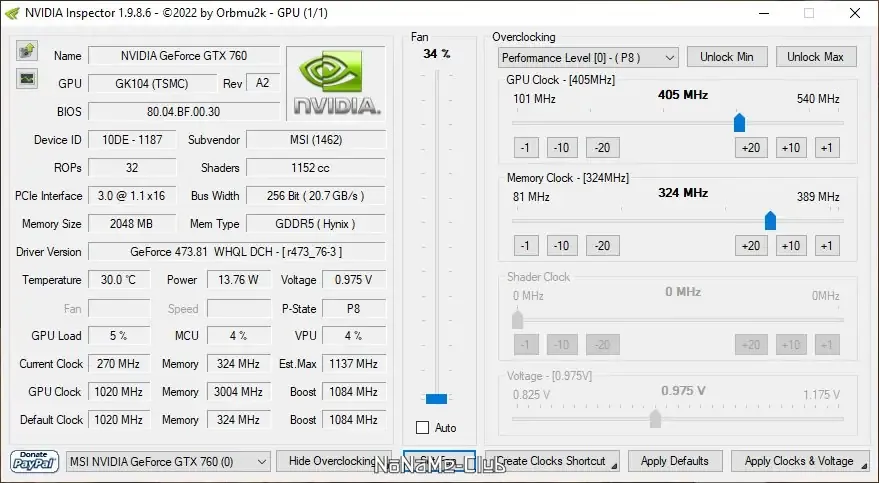The width and height of the screenshot is (879, 483).
Task: Click the PayPal Donate button
Action: pyautogui.click(x=34, y=461)
